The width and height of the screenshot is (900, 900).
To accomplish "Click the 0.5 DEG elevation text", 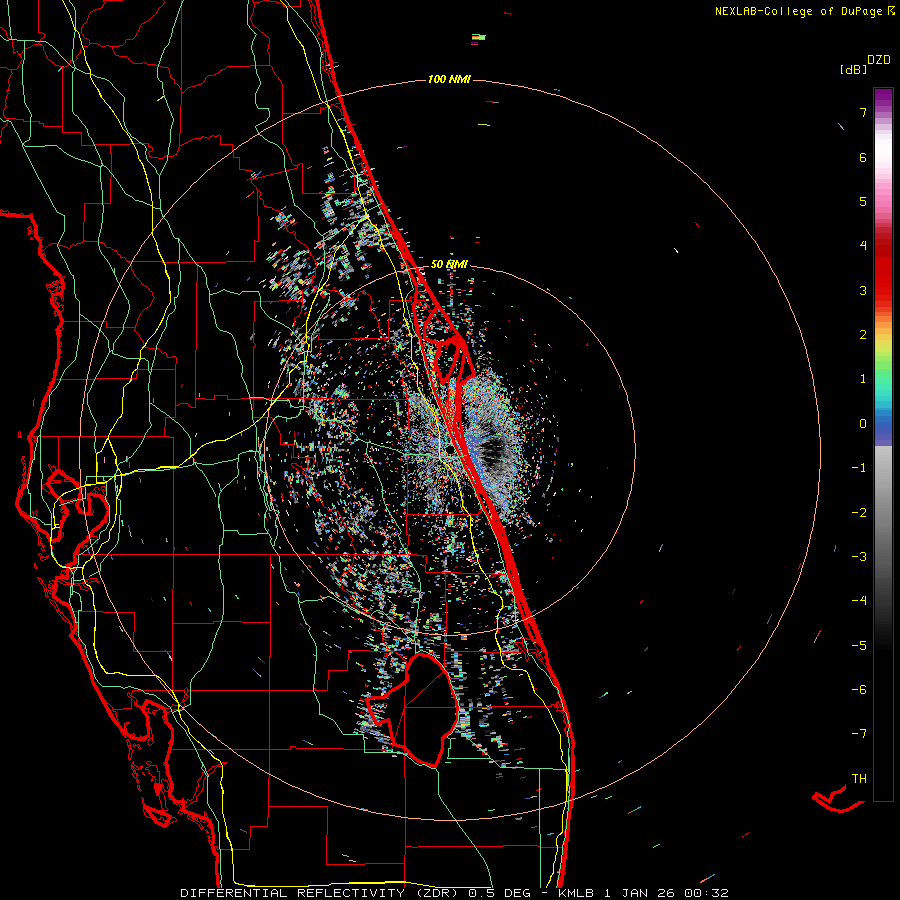I will tap(499, 893).
